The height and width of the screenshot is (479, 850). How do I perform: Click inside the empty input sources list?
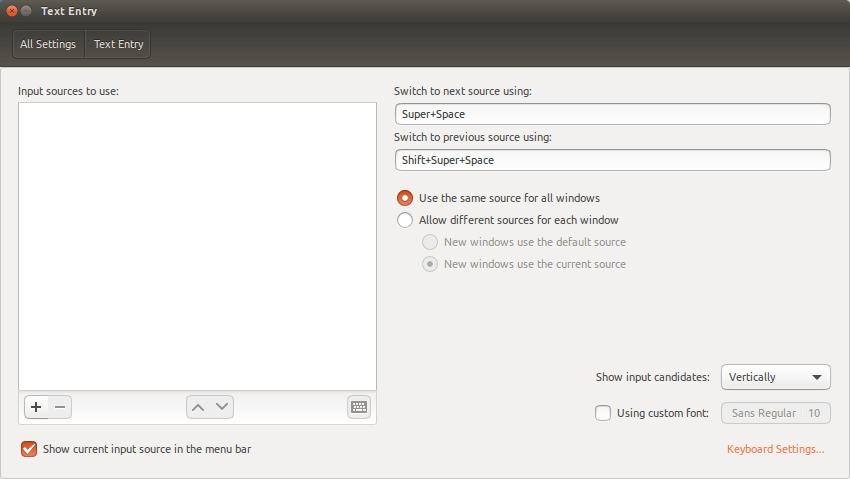coord(197,247)
